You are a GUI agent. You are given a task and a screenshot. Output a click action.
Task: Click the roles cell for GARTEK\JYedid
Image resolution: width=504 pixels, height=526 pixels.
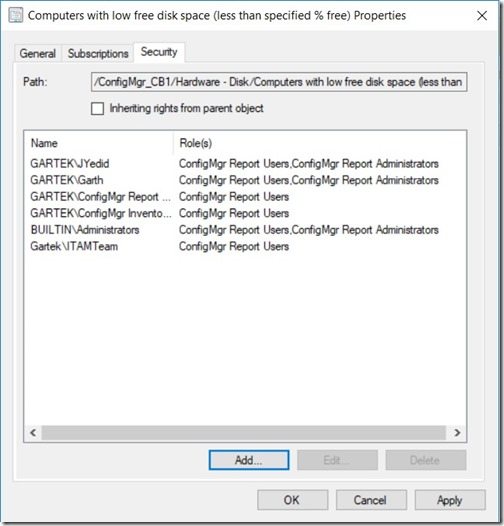point(309,164)
